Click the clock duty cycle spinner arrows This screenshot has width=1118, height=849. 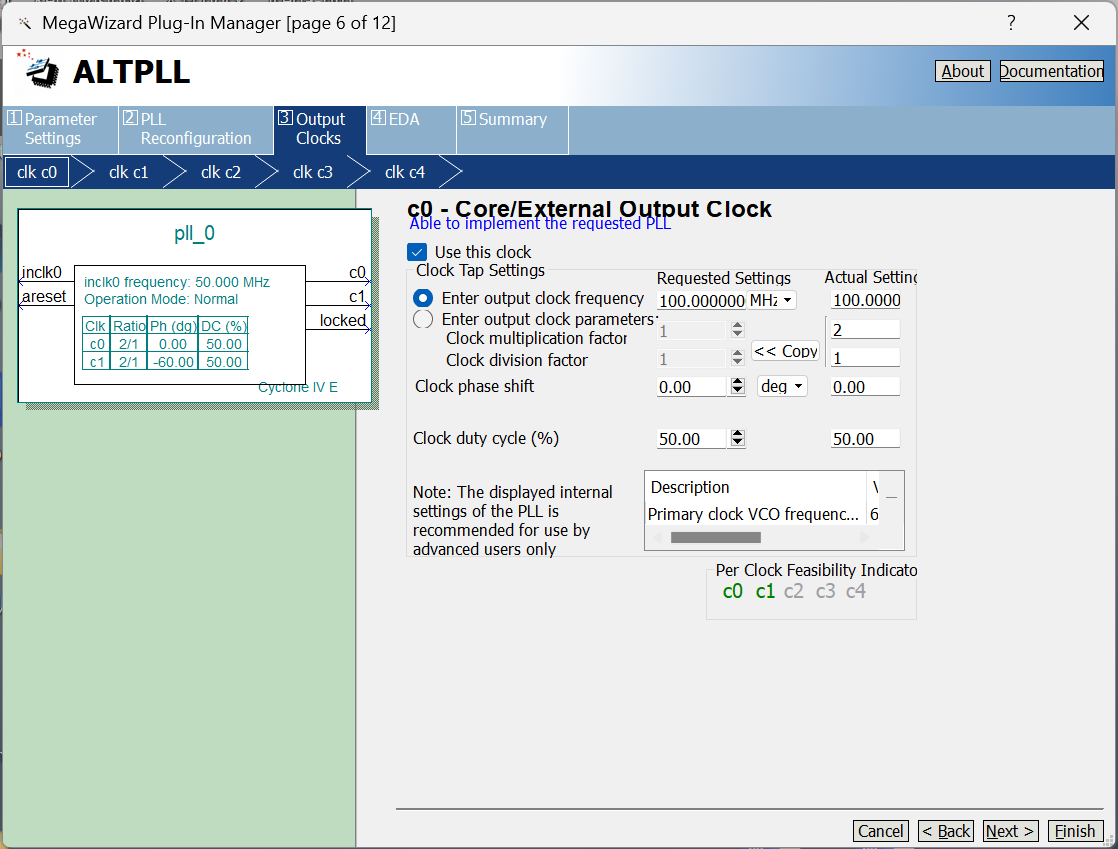tap(737, 438)
